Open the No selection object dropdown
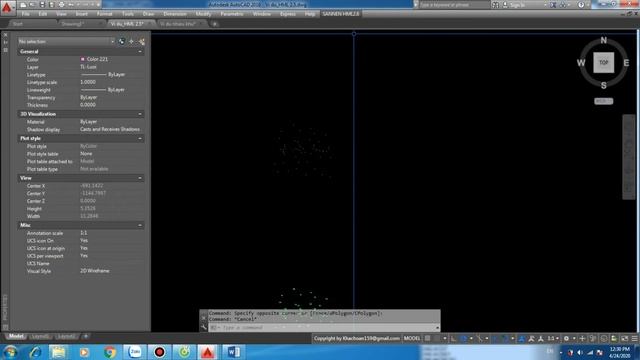 [66, 41]
